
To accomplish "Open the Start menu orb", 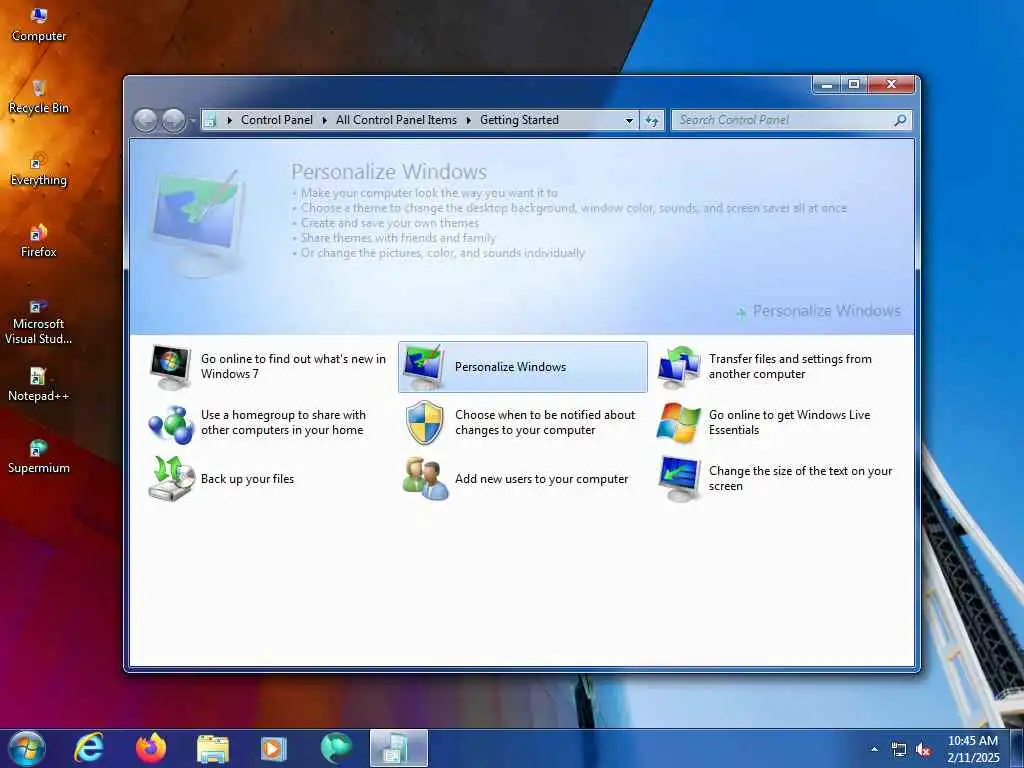I will 27,748.
